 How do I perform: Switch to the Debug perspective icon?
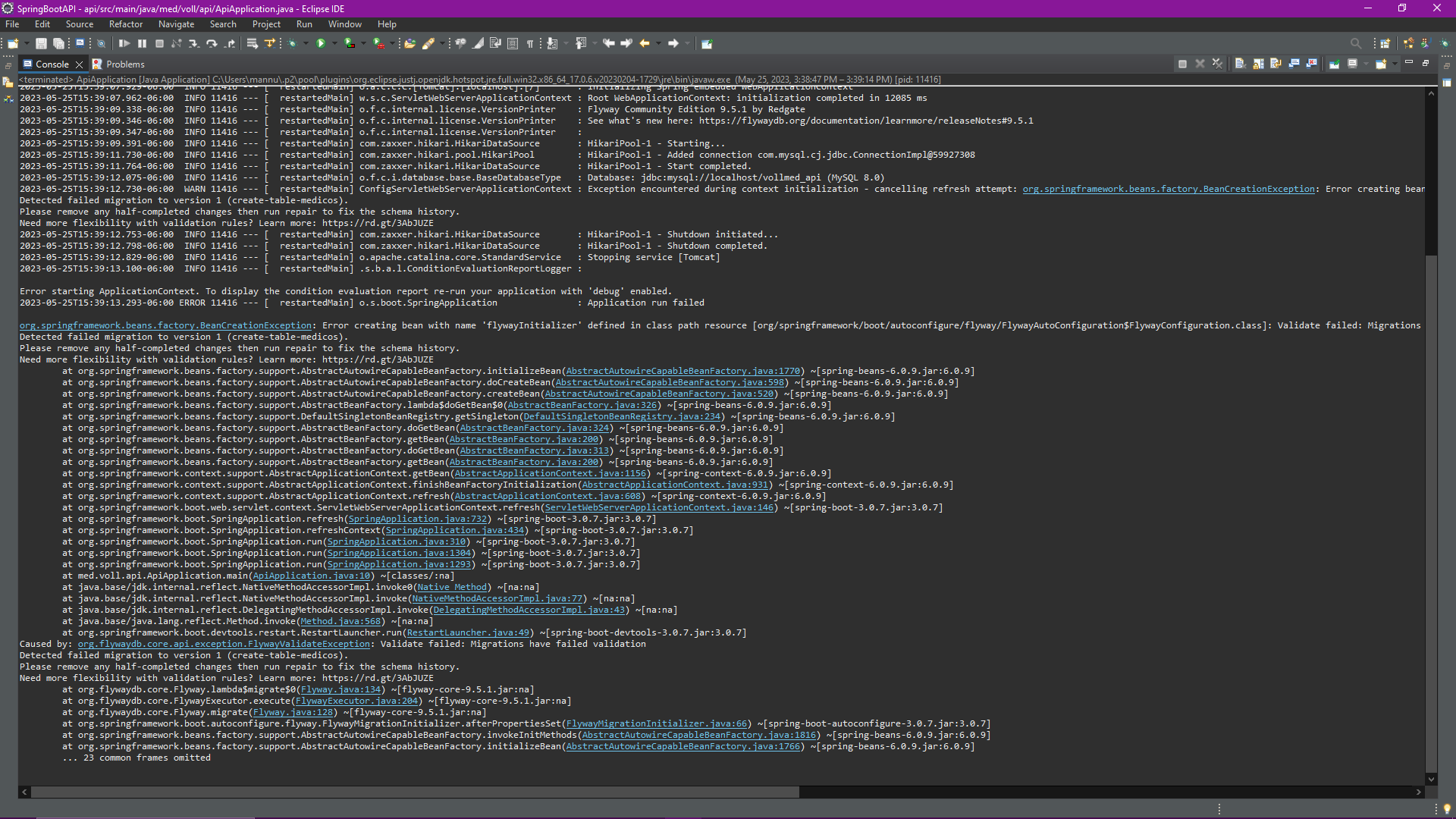point(1445,43)
